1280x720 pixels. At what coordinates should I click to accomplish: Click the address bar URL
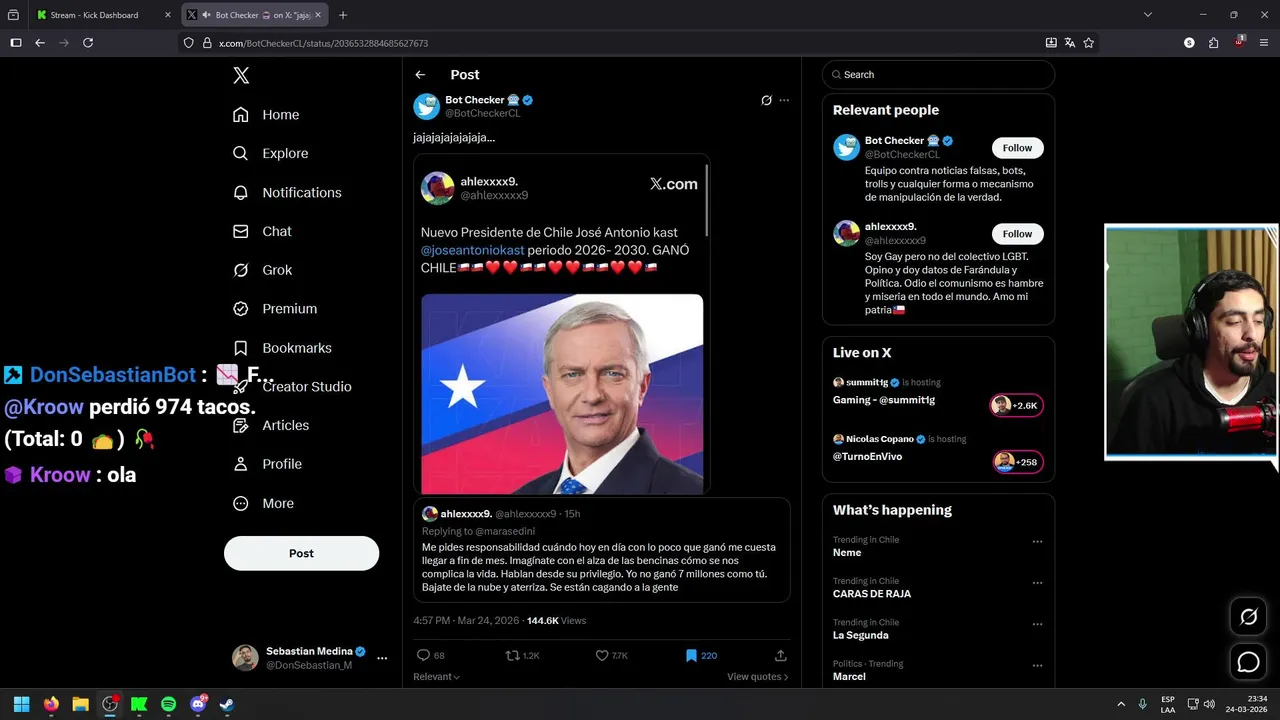click(323, 43)
